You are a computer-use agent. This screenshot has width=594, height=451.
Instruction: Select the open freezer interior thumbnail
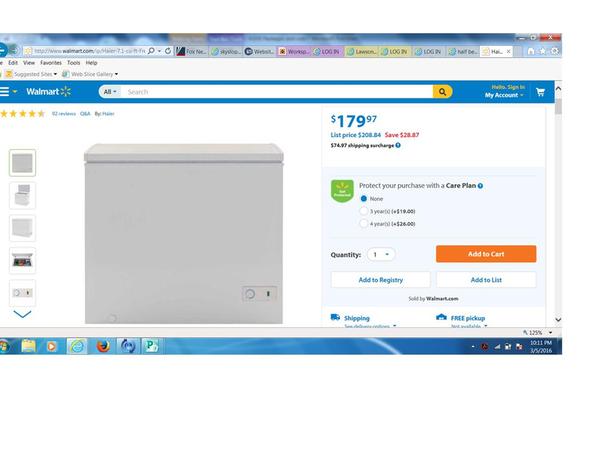click(x=22, y=261)
